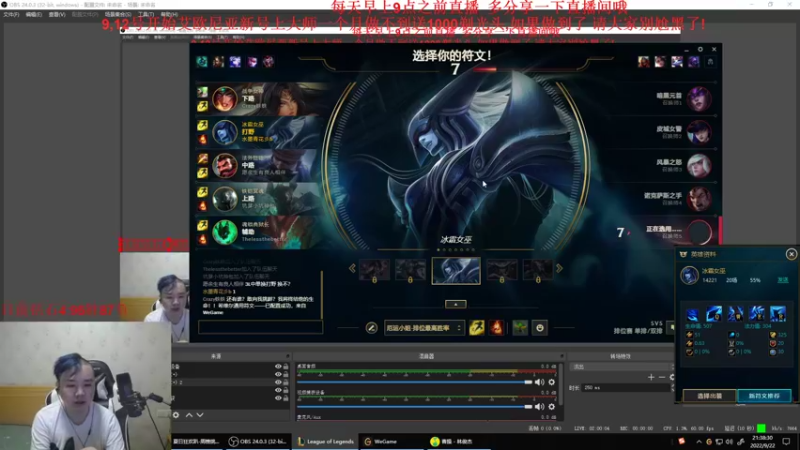Click the 辅助 Thresh teammate portrait
Screen dimensions: 800x450
(224, 232)
